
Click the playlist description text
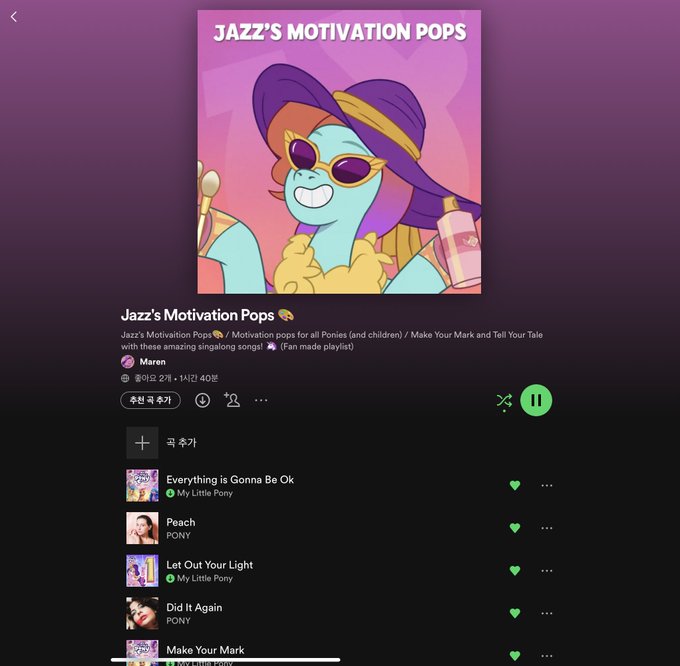[x=332, y=340]
